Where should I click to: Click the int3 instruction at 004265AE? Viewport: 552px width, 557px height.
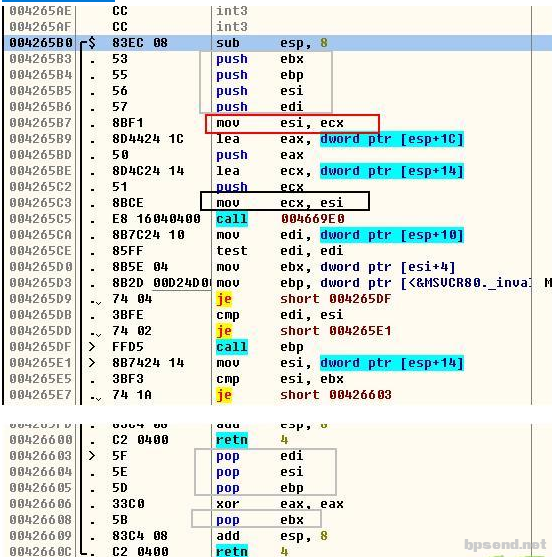pos(232,11)
